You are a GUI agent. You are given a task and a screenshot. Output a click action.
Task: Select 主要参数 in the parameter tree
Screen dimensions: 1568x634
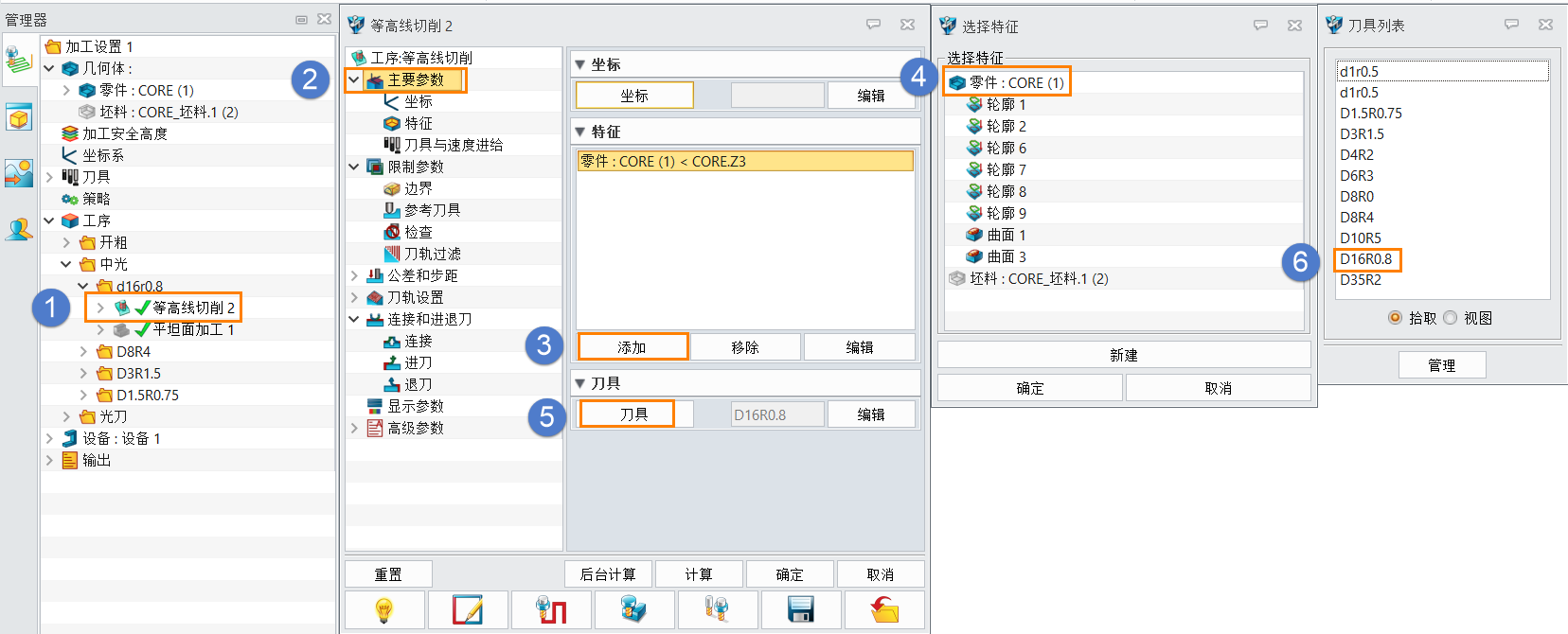tap(416, 79)
